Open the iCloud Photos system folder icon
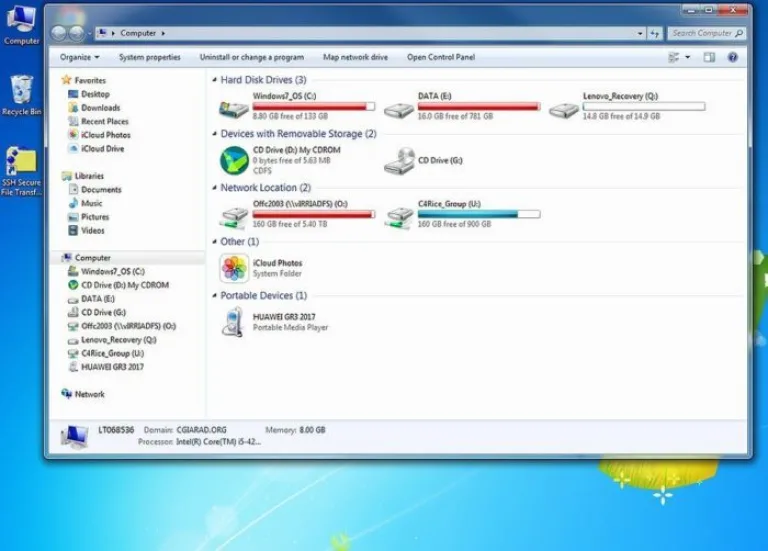768x551 pixels. (234, 268)
